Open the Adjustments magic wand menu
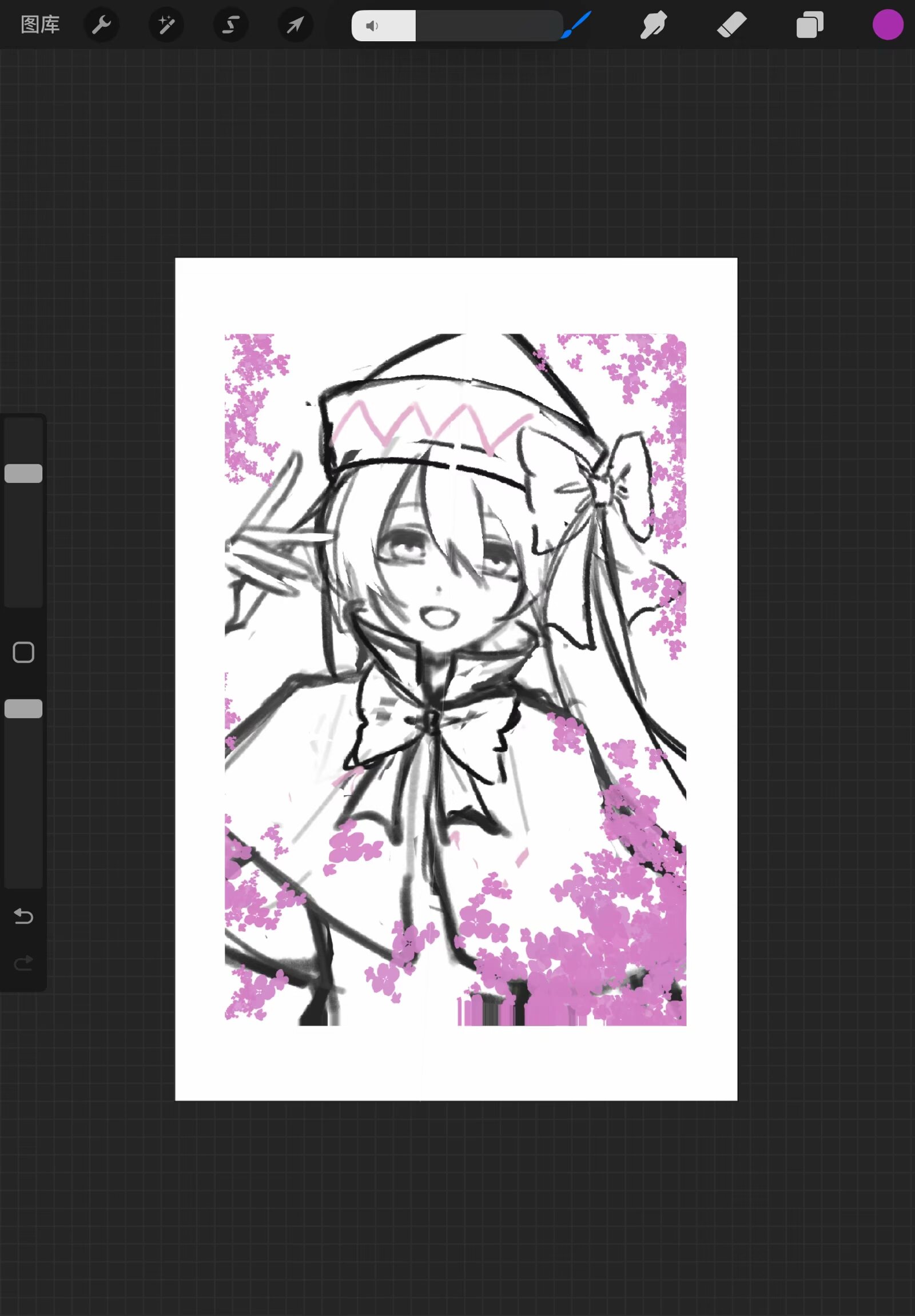 point(166,25)
